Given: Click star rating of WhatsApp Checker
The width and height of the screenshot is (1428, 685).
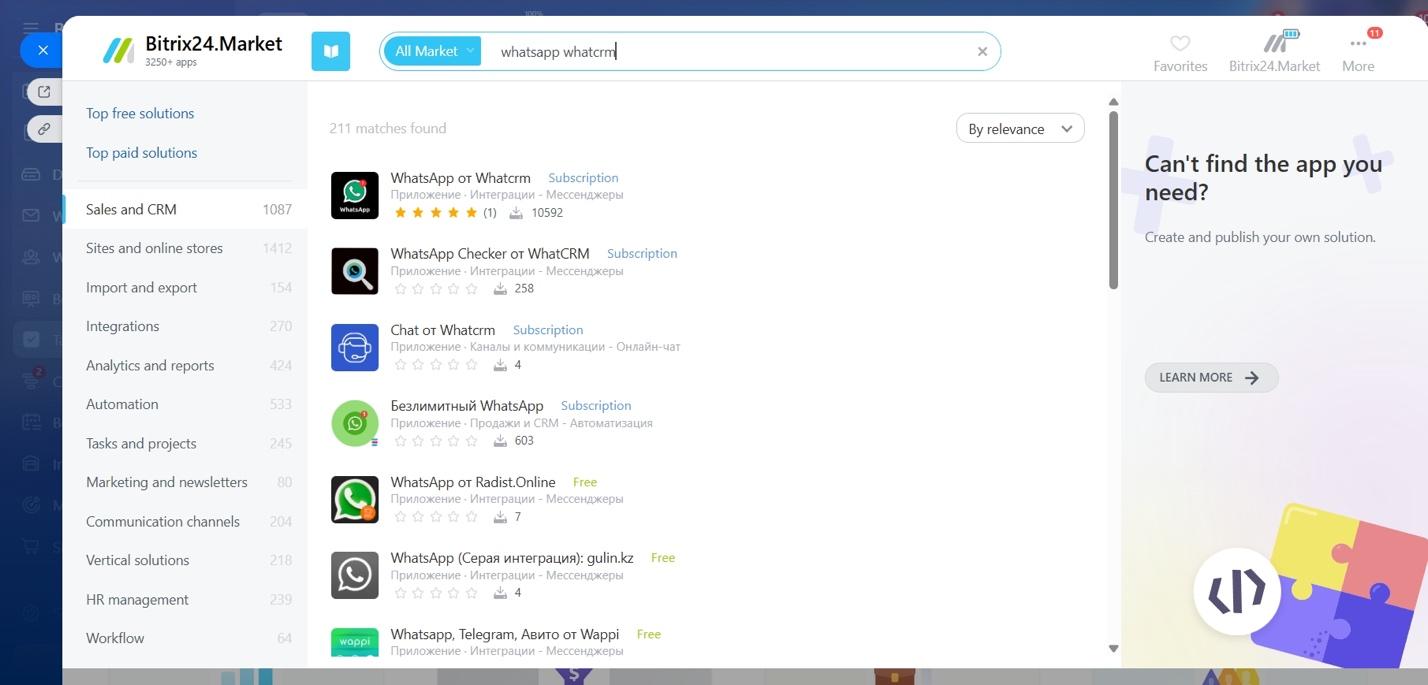Looking at the screenshot, I should coord(436,289).
